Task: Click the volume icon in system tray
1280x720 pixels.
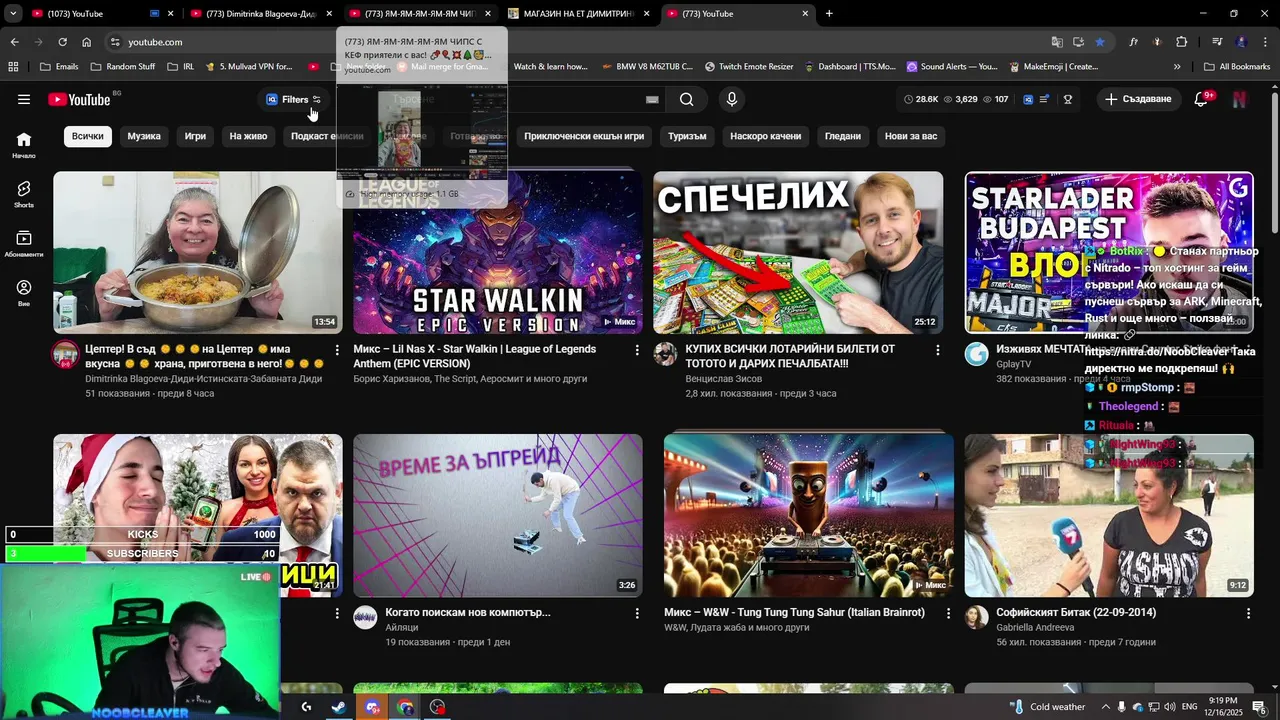Action: (1171, 707)
